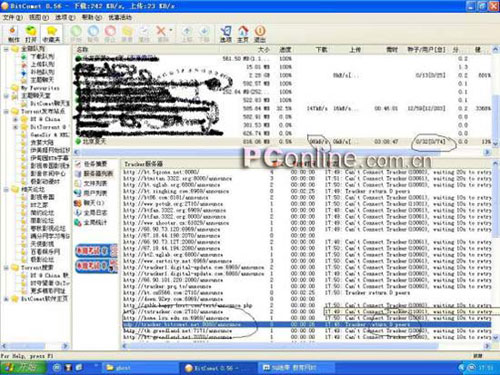Open 选项 options icon in toolbar
The width and height of the screenshot is (500, 375).
pyautogui.click(x=226, y=34)
